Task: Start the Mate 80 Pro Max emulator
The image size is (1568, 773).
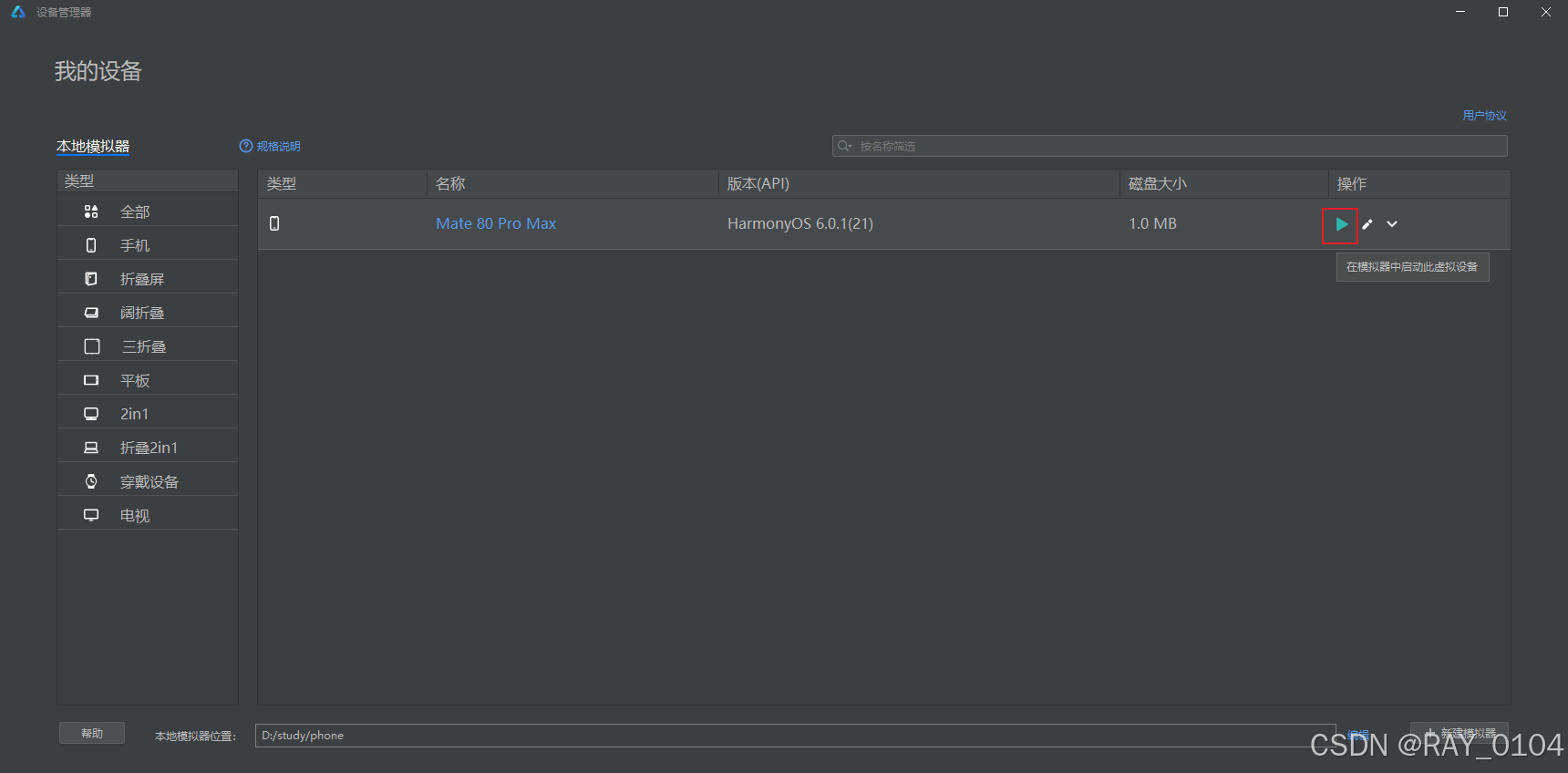Action: (1340, 224)
